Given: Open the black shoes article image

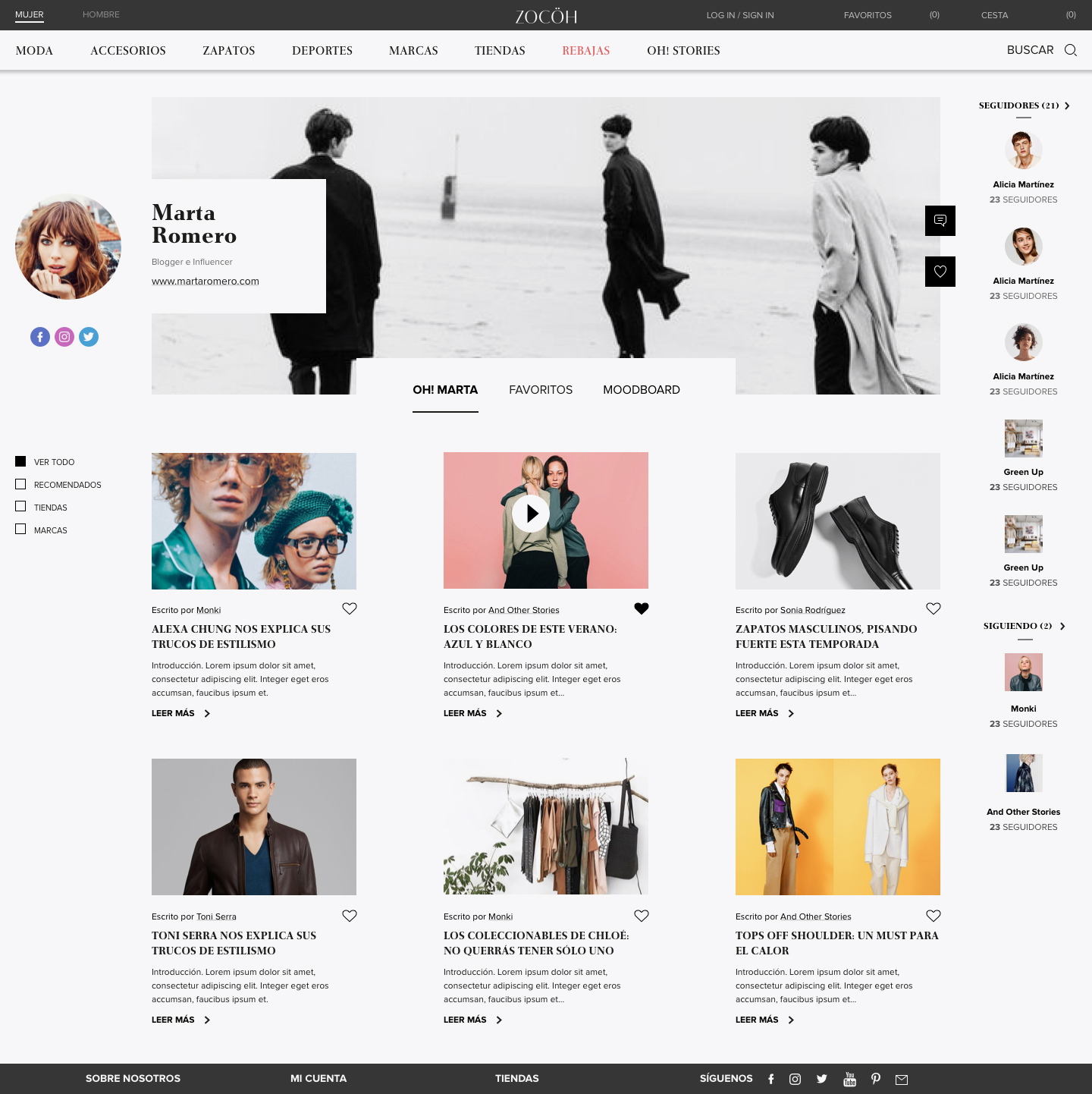Looking at the screenshot, I should [838, 521].
